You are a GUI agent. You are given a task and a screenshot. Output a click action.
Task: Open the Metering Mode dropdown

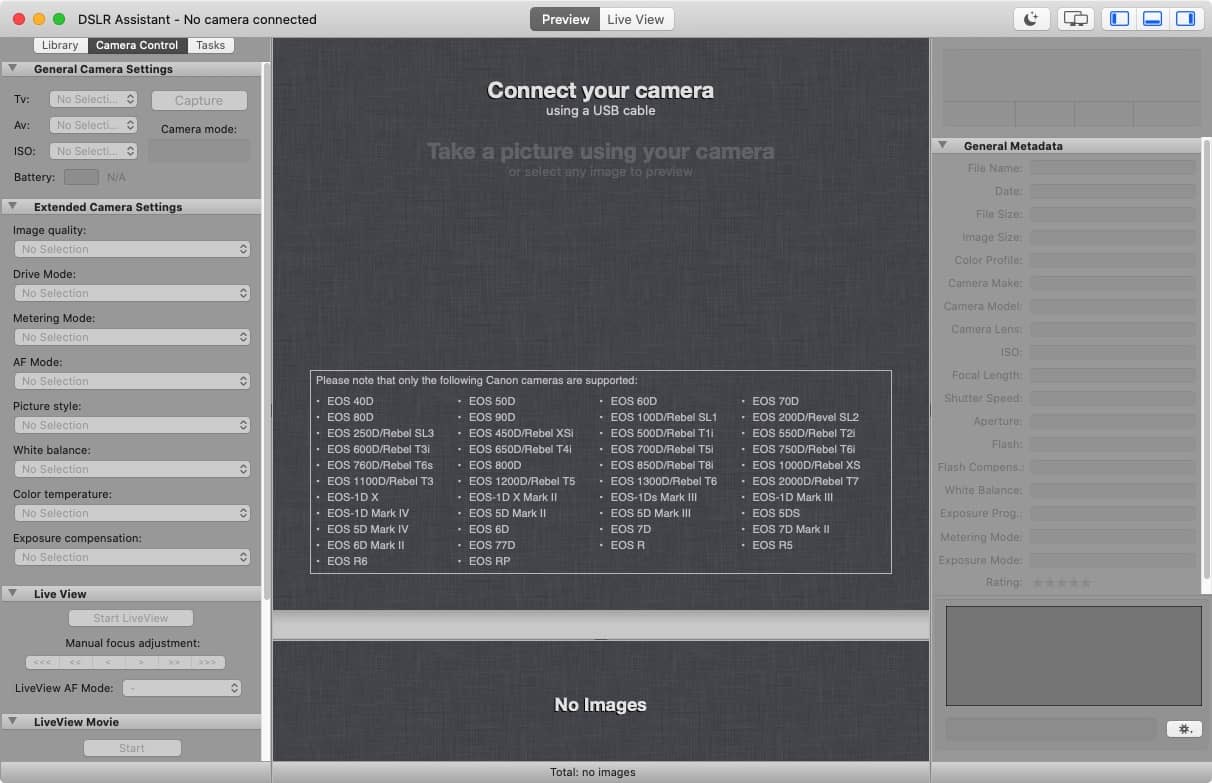click(x=132, y=337)
